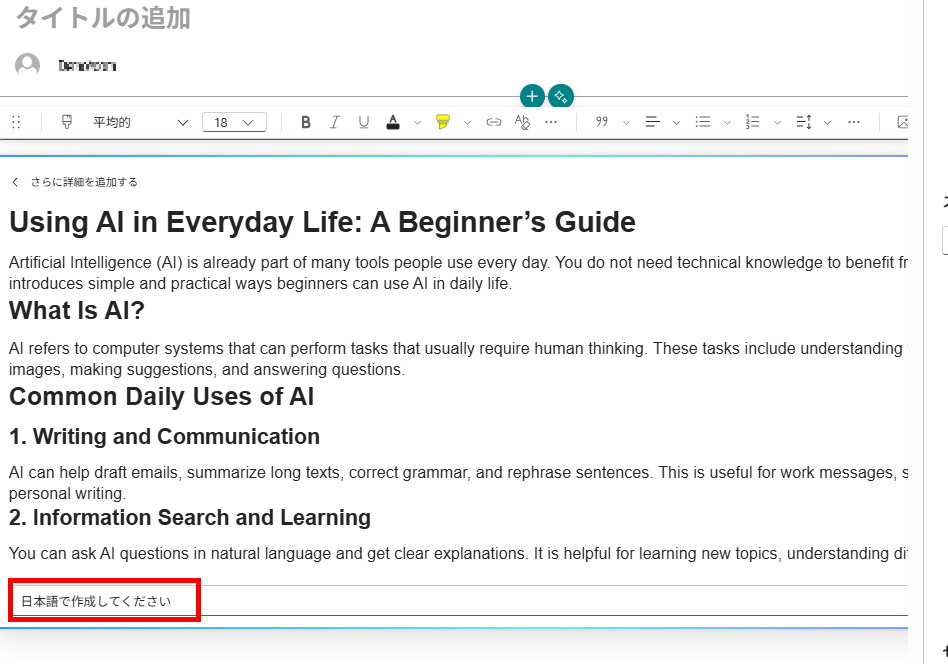This screenshot has width=948, height=664.
Task: Click the author name next to avatar
Action: coord(87,65)
